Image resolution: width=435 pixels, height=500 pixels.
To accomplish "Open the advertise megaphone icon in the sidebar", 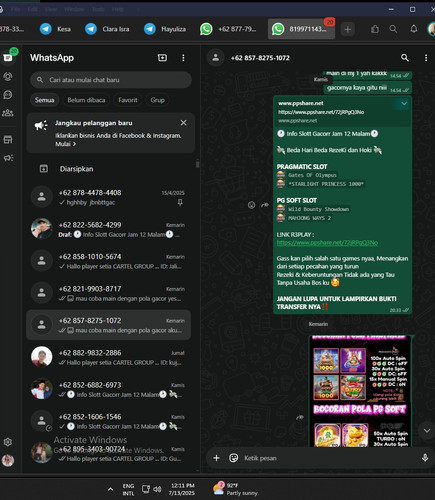I will point(8,158).
